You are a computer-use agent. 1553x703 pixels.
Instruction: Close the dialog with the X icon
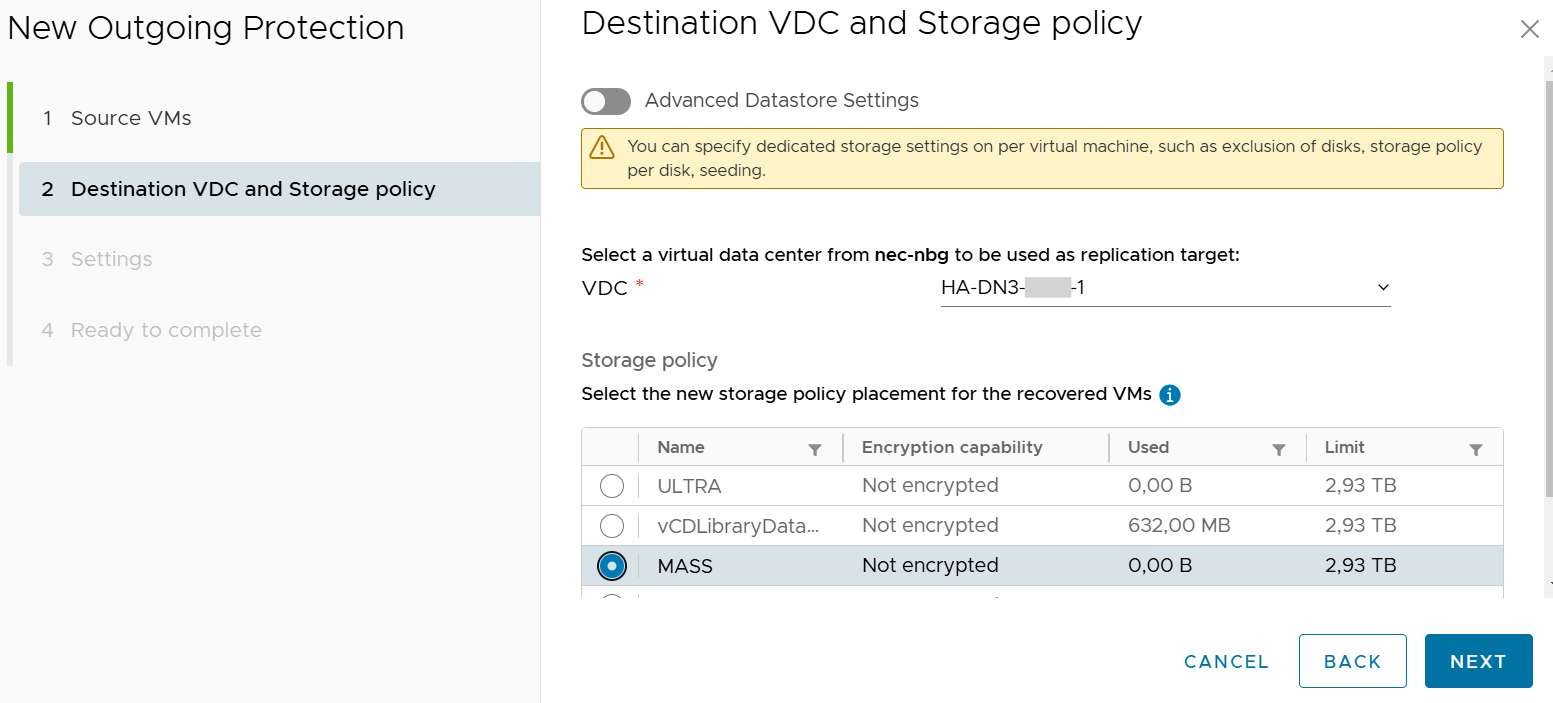tap(1529, 29)
